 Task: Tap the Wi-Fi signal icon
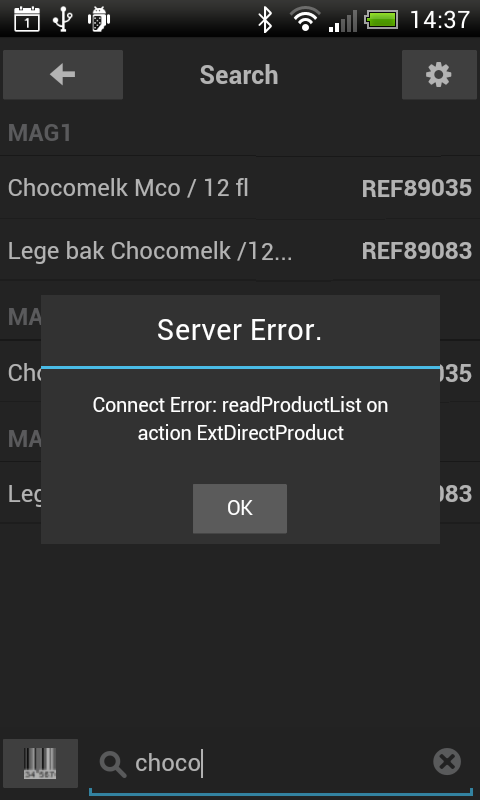305,19
